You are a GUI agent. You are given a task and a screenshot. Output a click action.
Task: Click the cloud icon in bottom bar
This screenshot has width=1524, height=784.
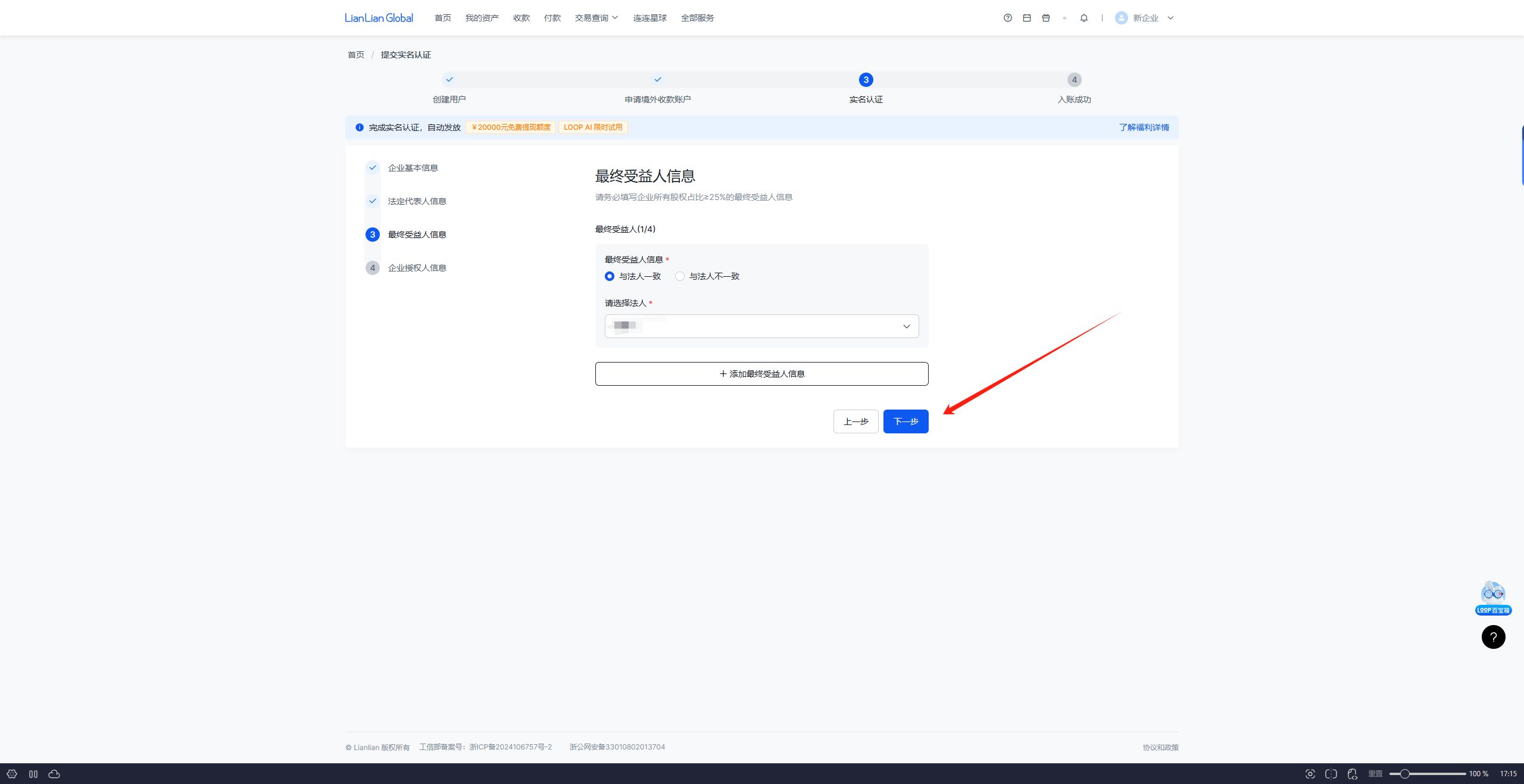pos(54,774)
